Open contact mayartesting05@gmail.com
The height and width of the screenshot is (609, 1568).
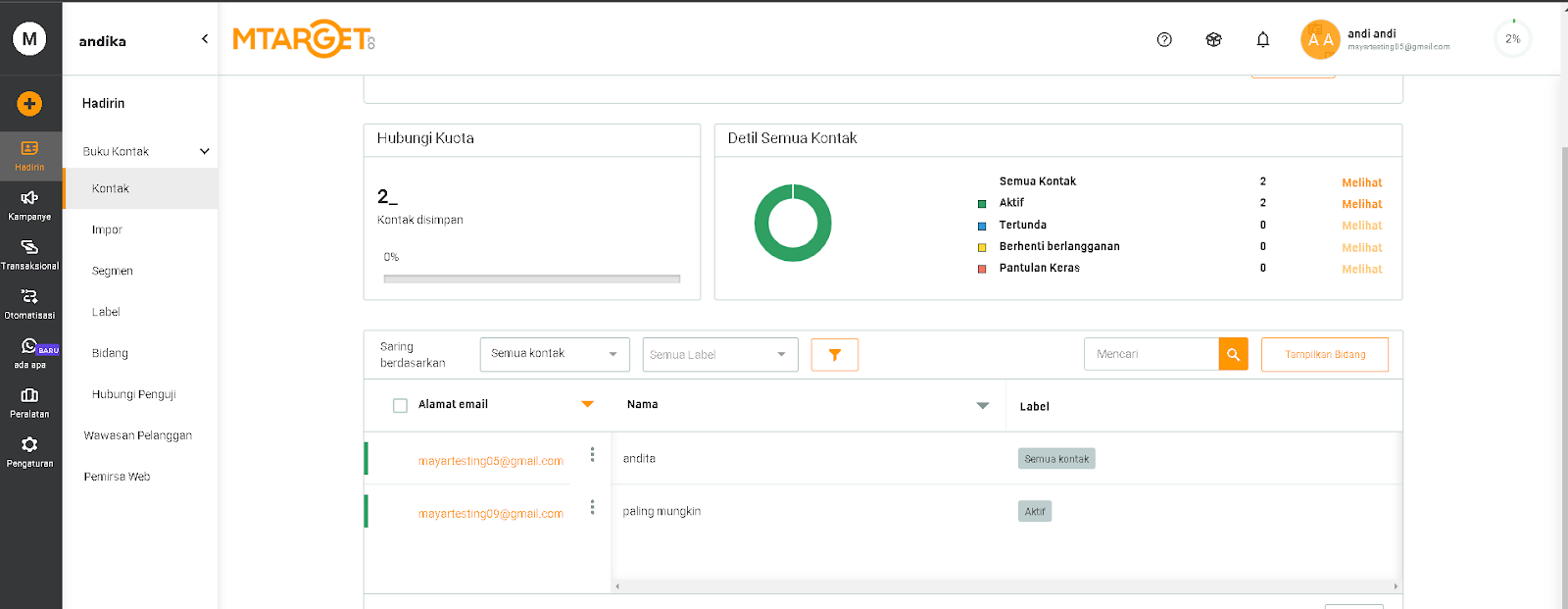pyautogui.click(x=491, y=461)
